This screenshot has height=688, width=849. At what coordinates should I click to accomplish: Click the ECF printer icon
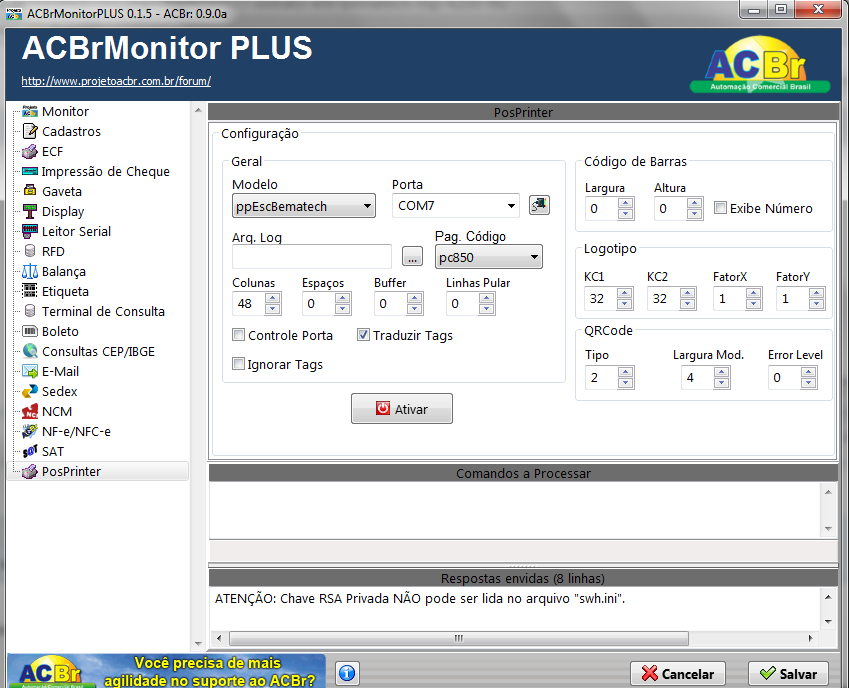click(x=30, y=152)
